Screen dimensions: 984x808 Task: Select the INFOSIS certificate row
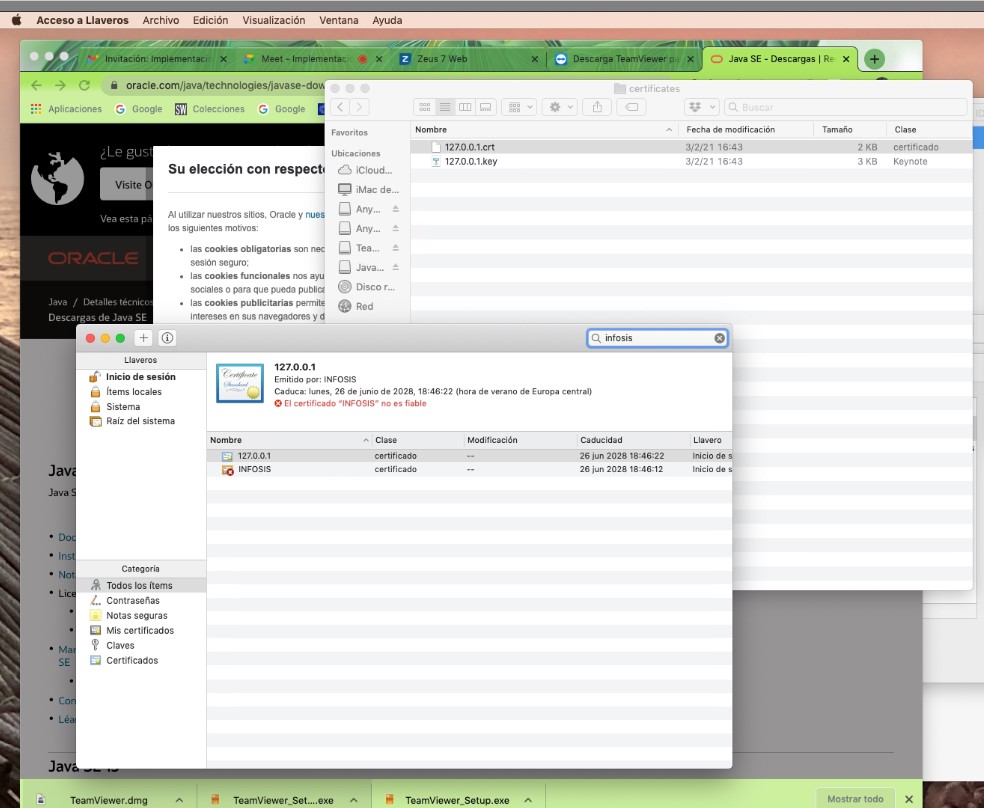[x=256, y=469]
